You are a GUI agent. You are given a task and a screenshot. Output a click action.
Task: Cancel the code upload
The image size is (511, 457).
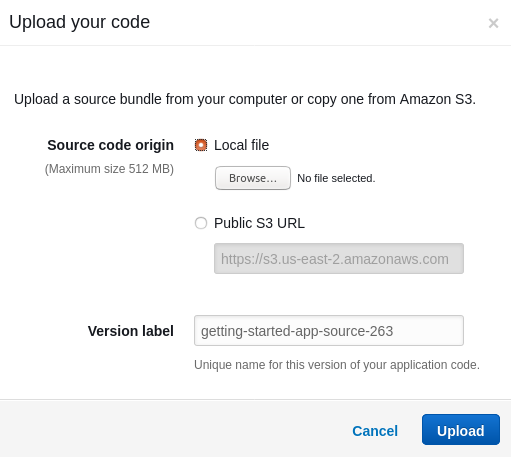tap(375, 431)
